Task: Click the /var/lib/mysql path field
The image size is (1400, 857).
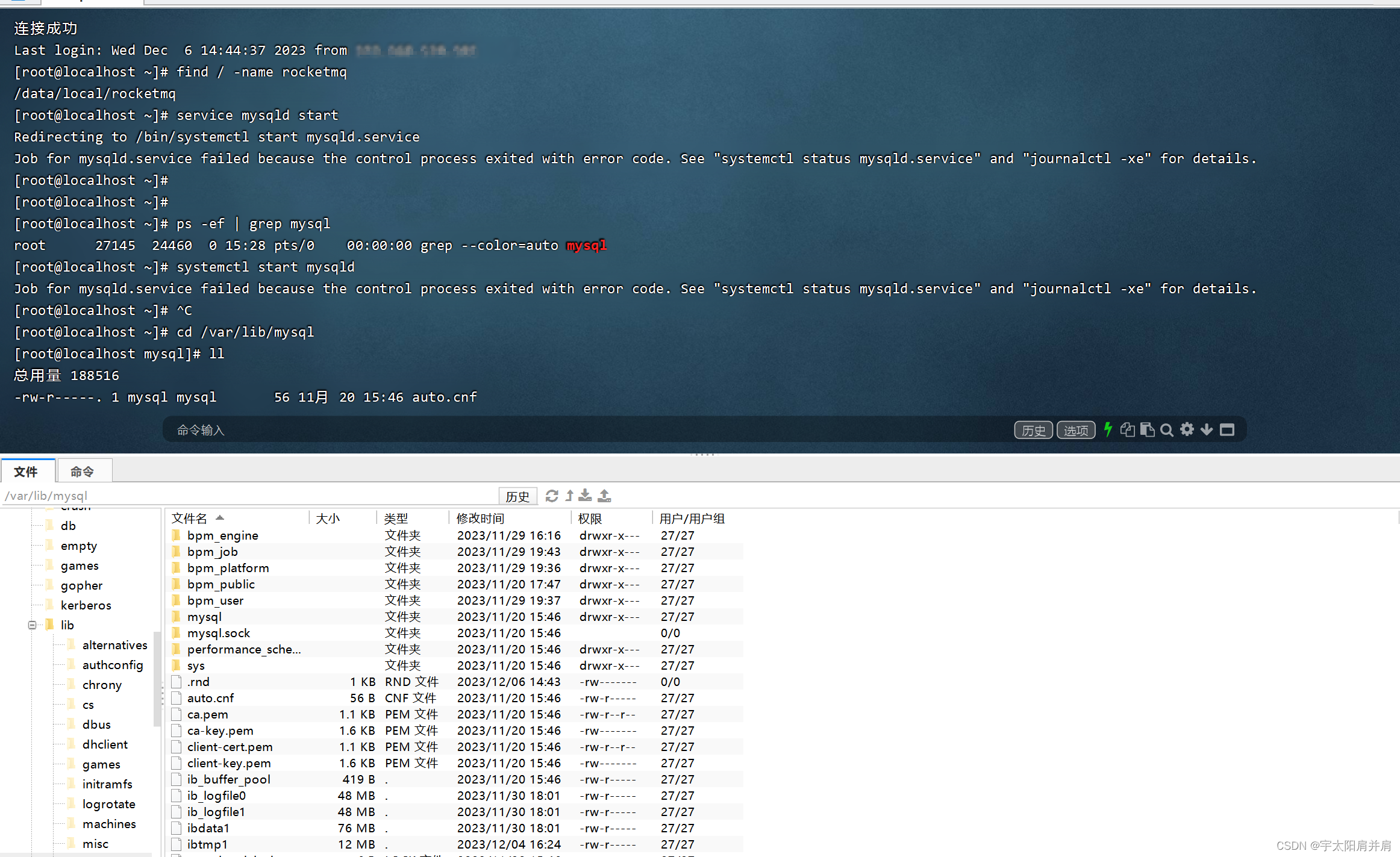Action: tap(249, 496)
